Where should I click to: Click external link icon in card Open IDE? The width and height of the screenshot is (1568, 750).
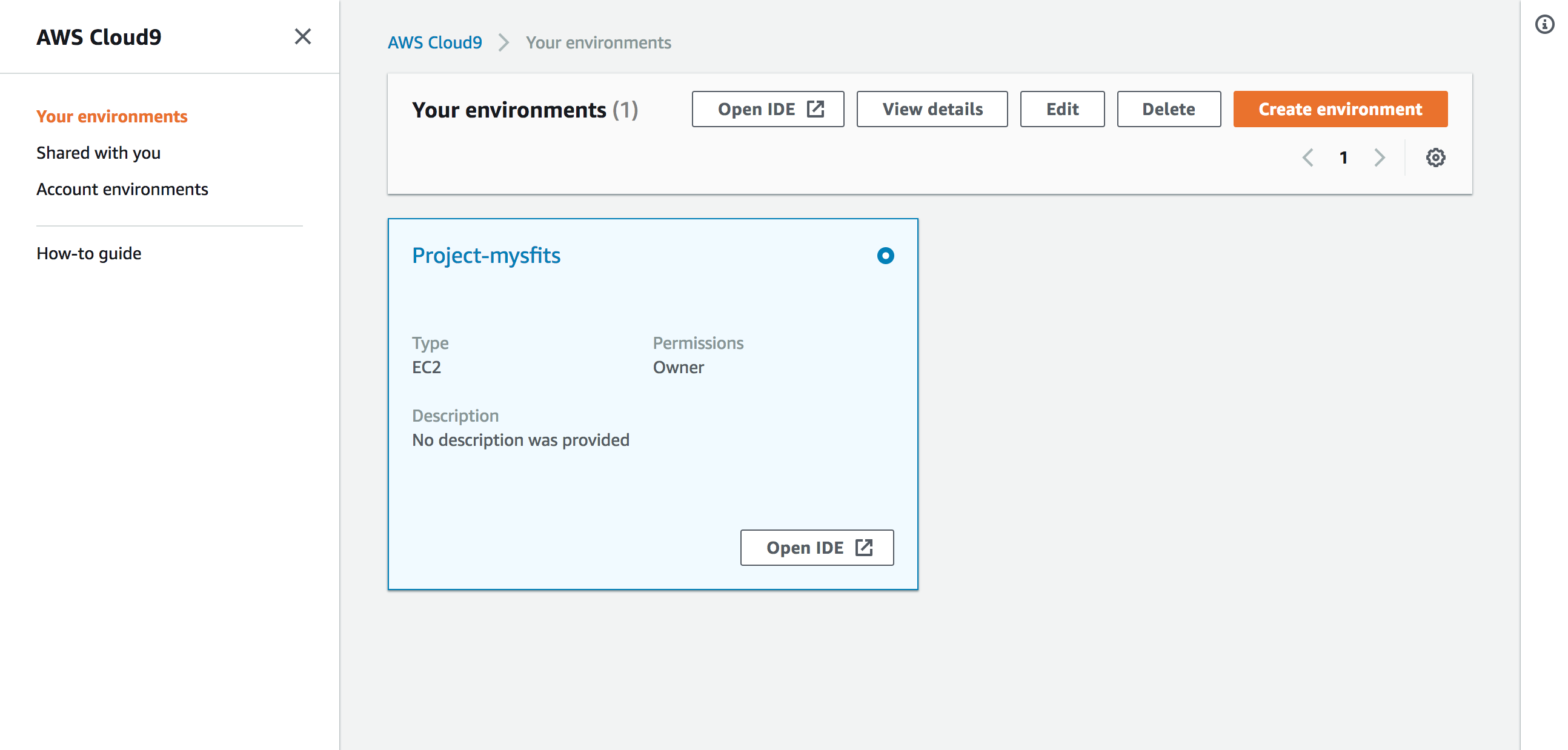864,547
